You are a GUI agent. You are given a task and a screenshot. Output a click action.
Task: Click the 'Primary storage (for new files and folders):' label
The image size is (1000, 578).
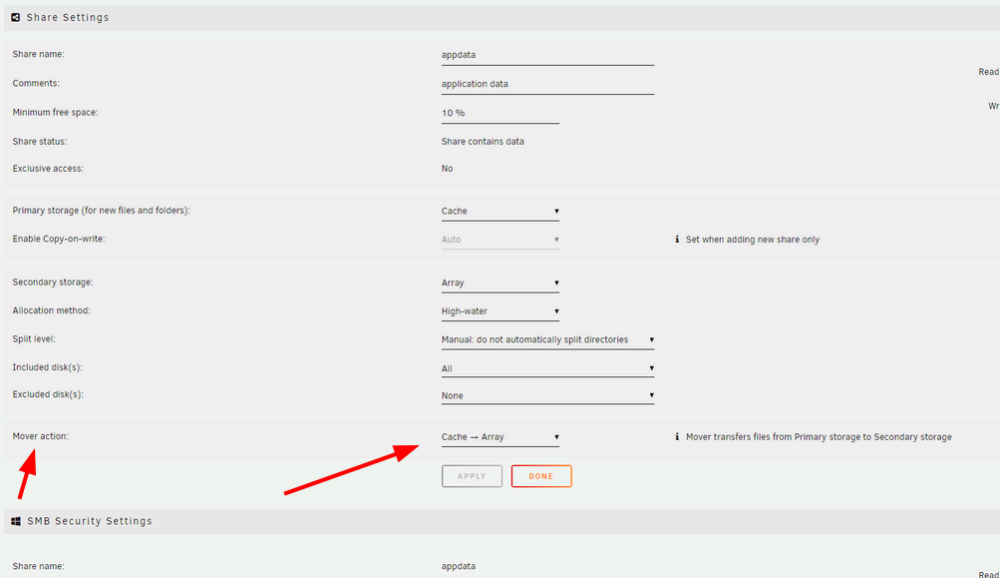(x=101, y=211)
